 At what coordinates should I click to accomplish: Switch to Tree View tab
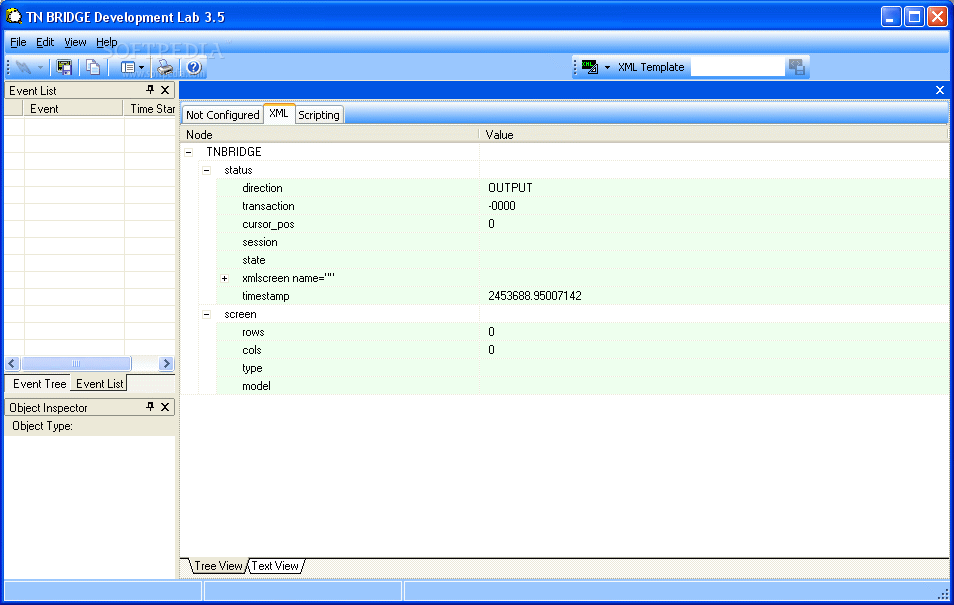(218, 566)
